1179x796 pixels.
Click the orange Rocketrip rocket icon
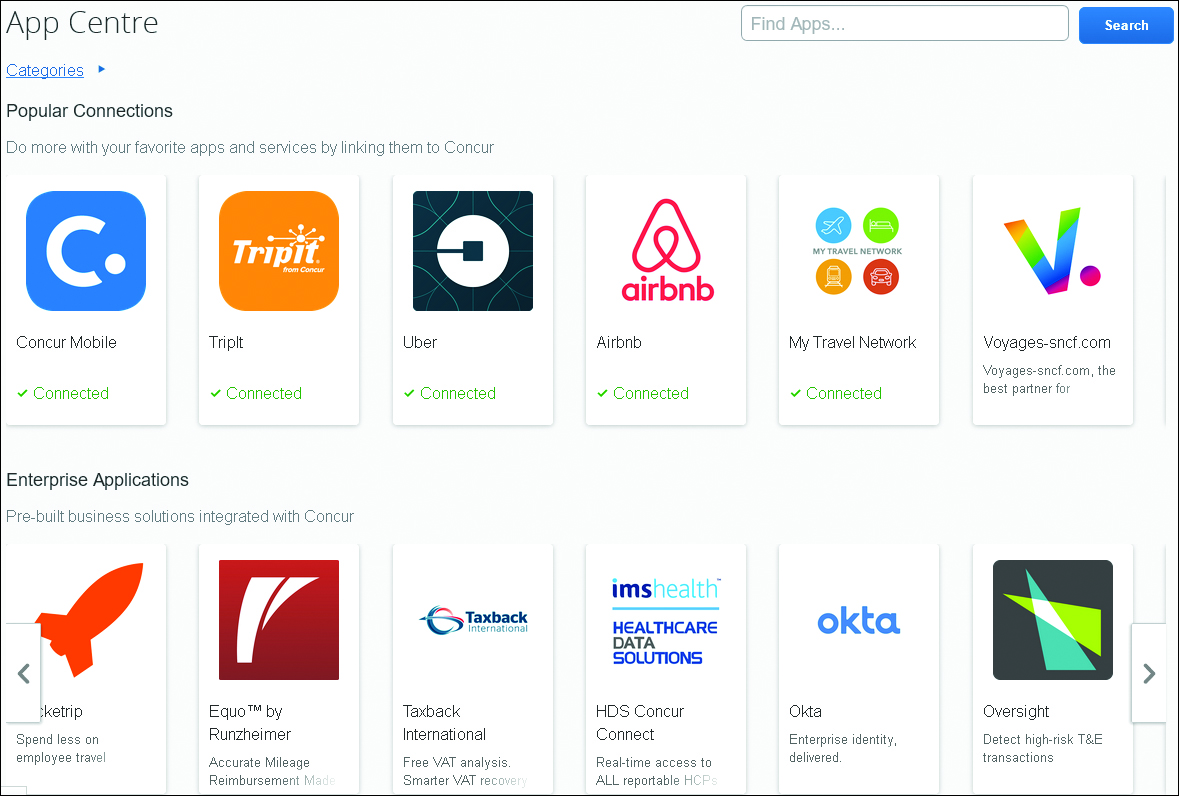[90, 619]
